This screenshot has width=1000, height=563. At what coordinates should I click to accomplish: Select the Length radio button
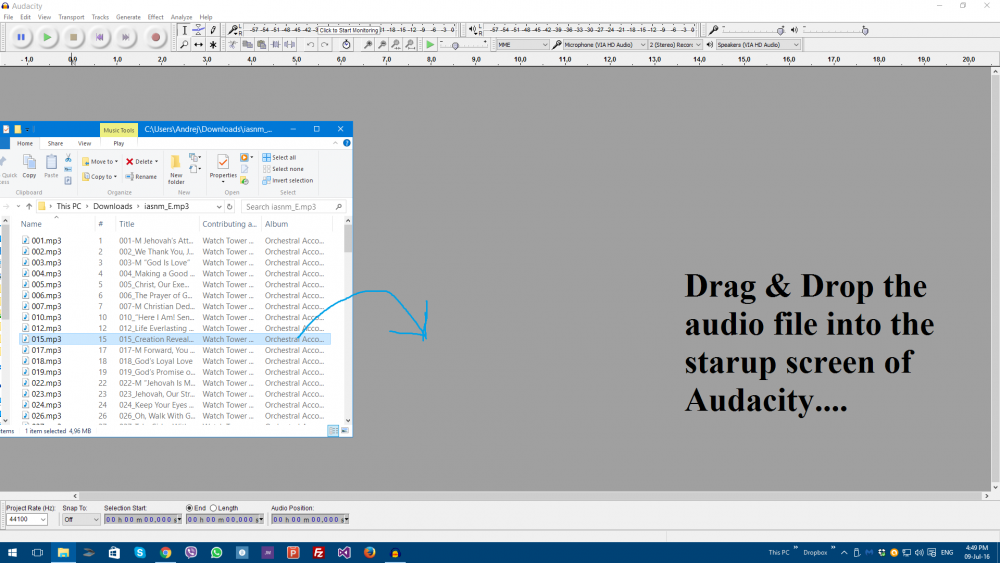pyautogui.click(x=214, y=508)
